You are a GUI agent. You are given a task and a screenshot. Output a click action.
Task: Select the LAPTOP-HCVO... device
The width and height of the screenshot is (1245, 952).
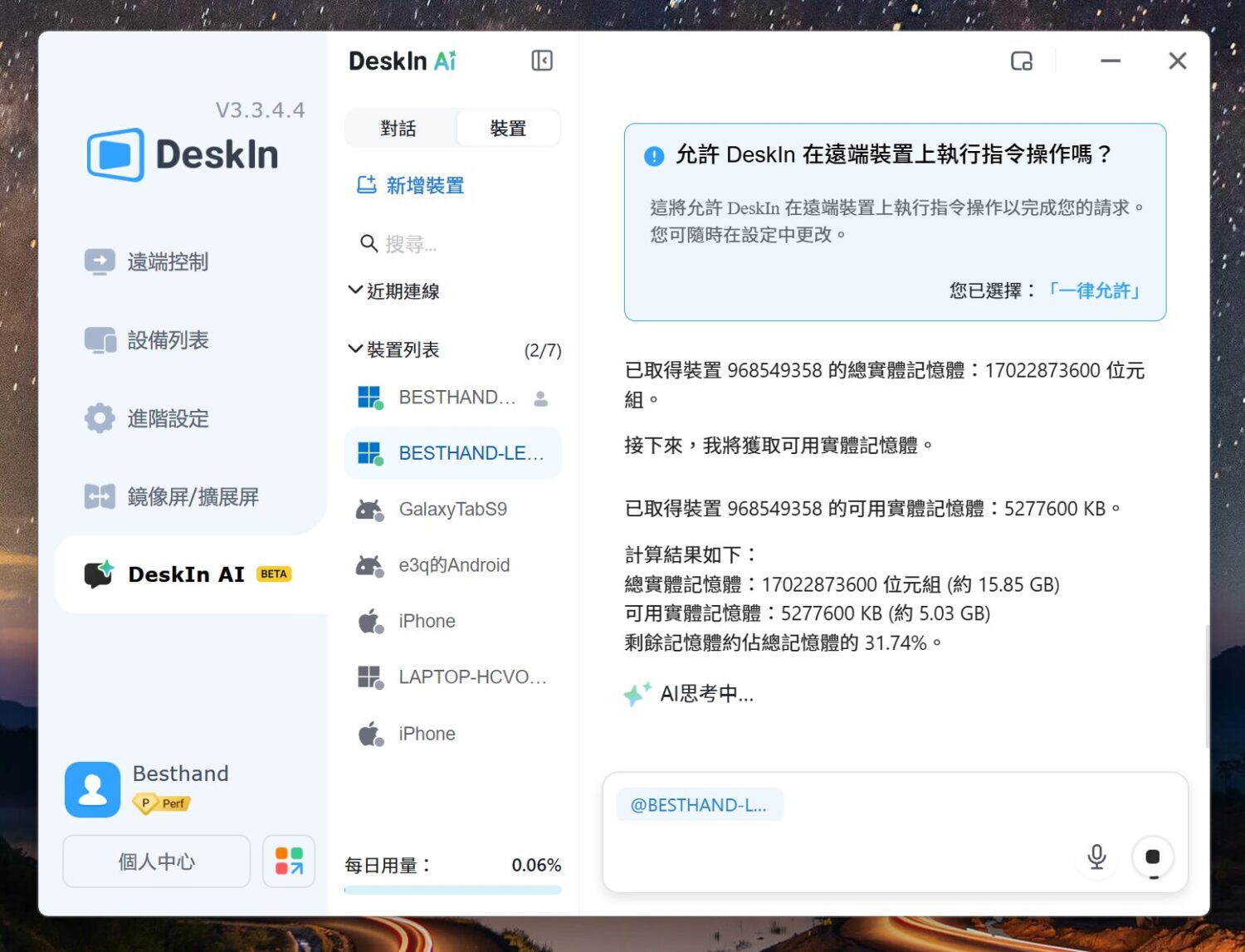click(x=453, y=677)
